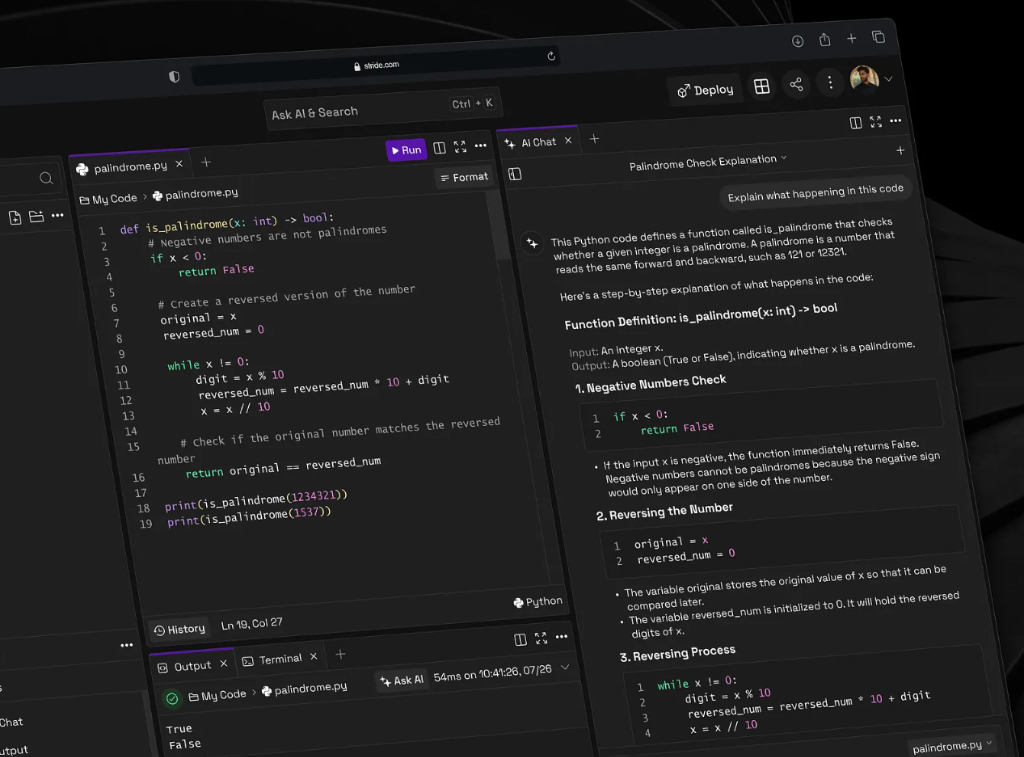Click the stride.com address bar

[x=376, y=65]
